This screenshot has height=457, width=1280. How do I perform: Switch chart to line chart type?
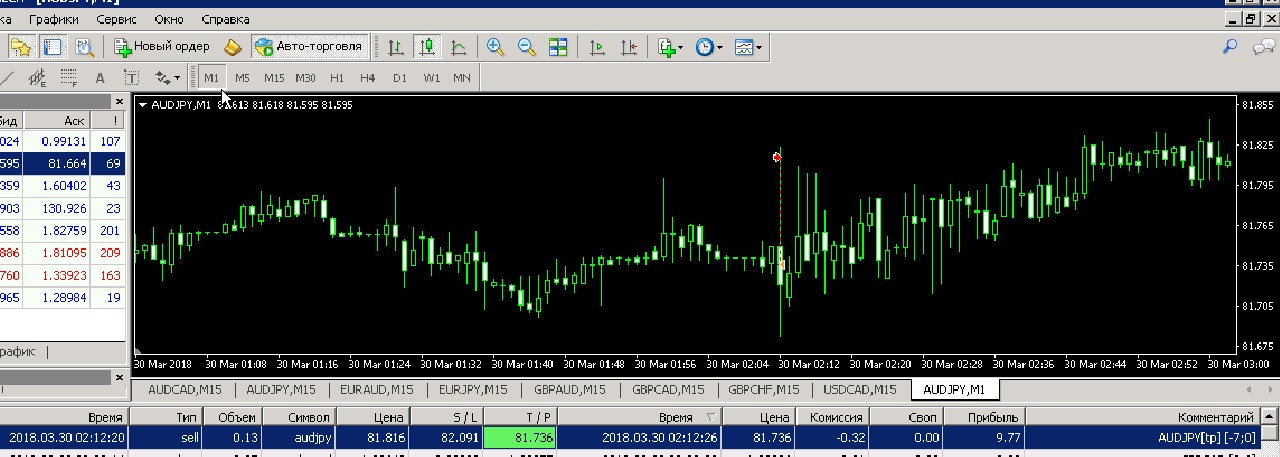(x=459, y=46)
